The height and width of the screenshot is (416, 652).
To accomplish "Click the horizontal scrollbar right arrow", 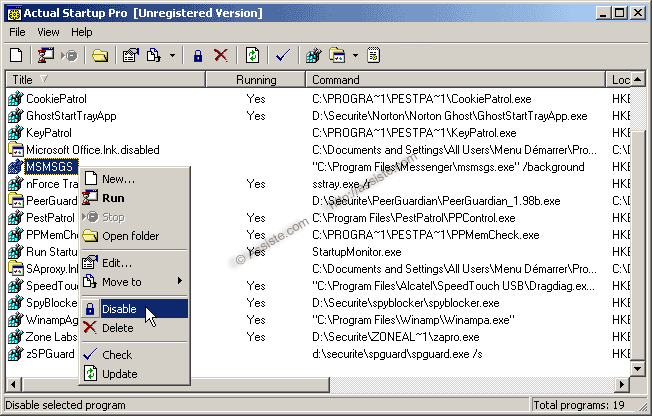I will coord(622,384).
